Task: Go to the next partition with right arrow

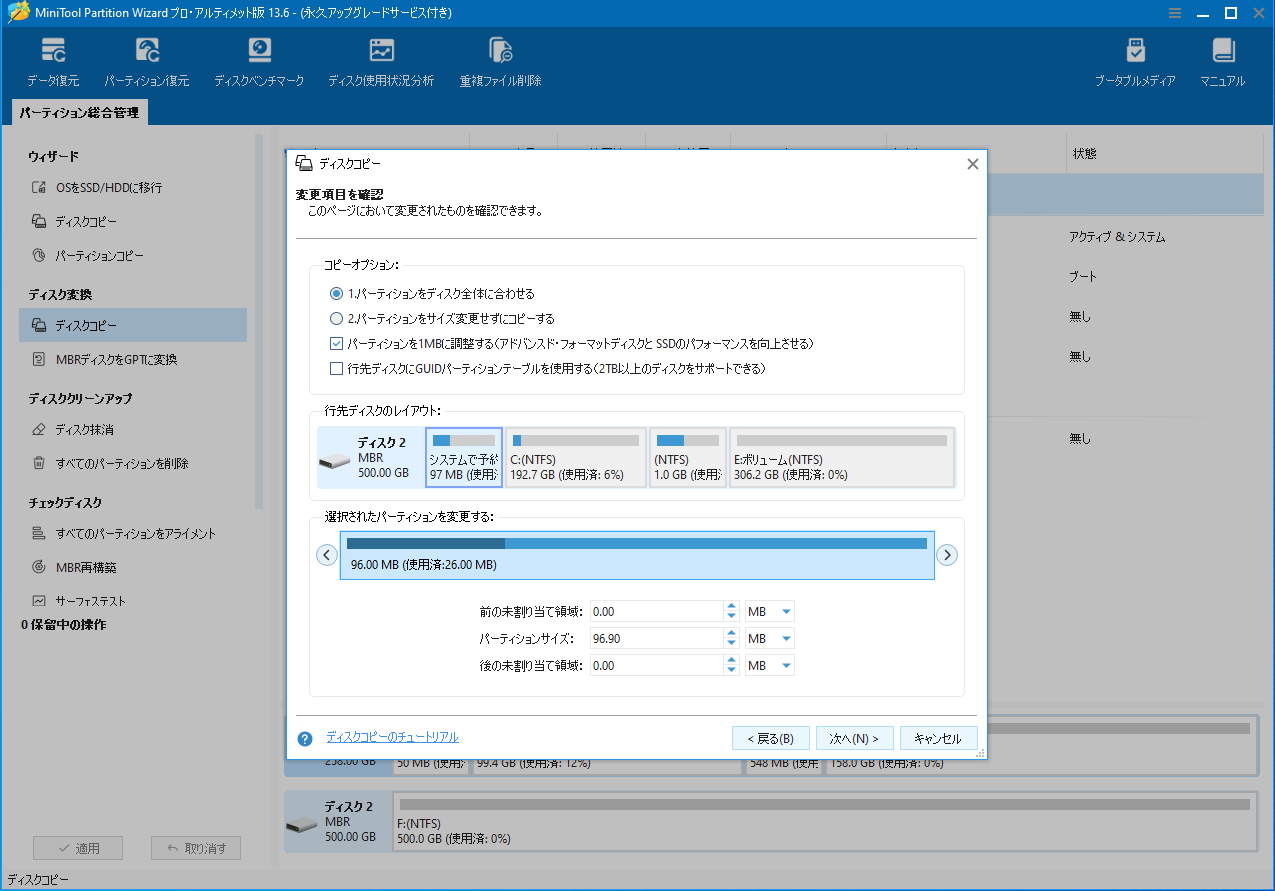Action: (947, 555)
